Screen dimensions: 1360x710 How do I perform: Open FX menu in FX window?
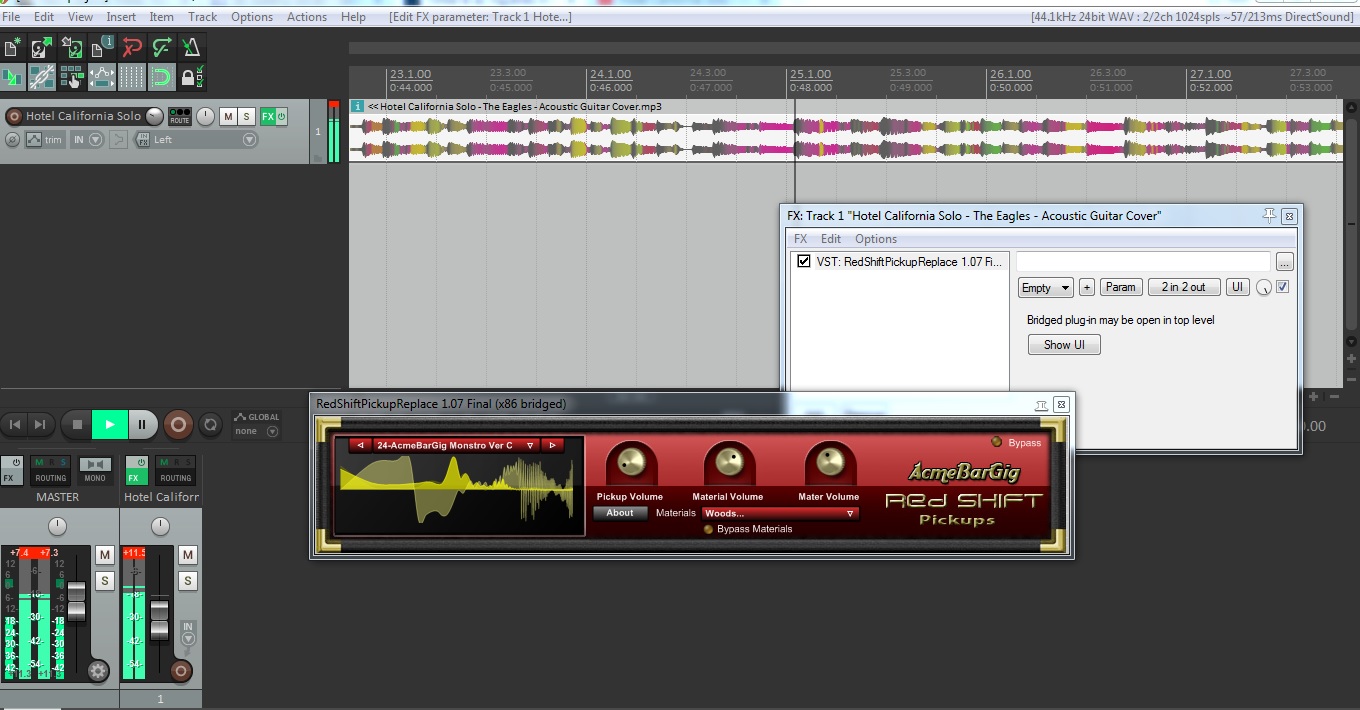(800, 239)
